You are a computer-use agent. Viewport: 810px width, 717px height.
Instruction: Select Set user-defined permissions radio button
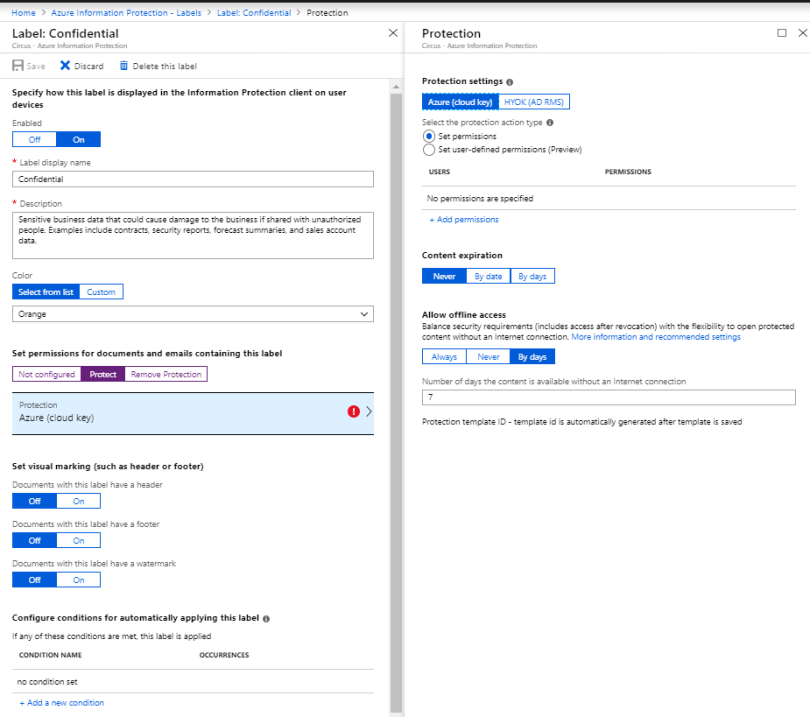coord(429,150)
